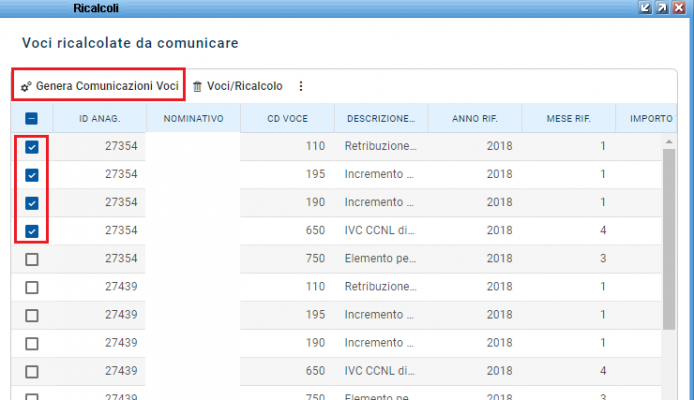Click Genera Comunicazioni Voci button
Screen dimensions: 694x400
click(99, 86)
